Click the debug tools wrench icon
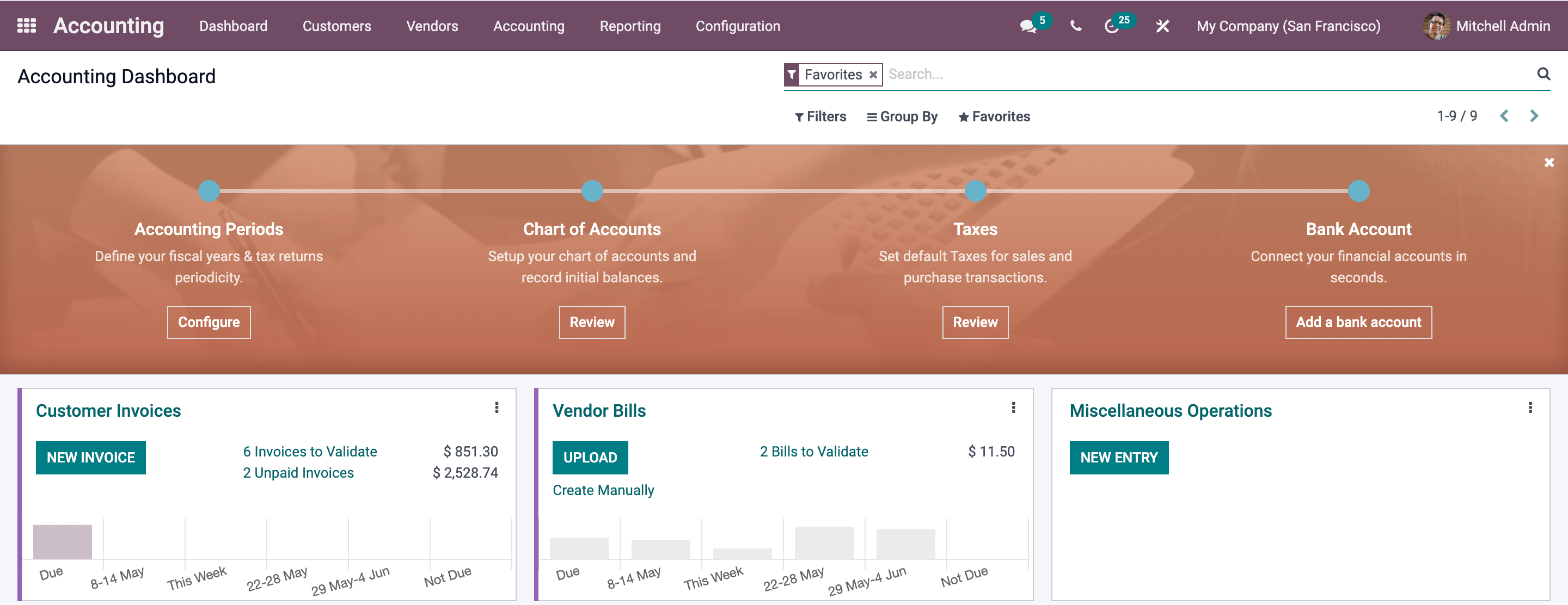The height and width of the screenshot is (605, 1568). 1162,26
